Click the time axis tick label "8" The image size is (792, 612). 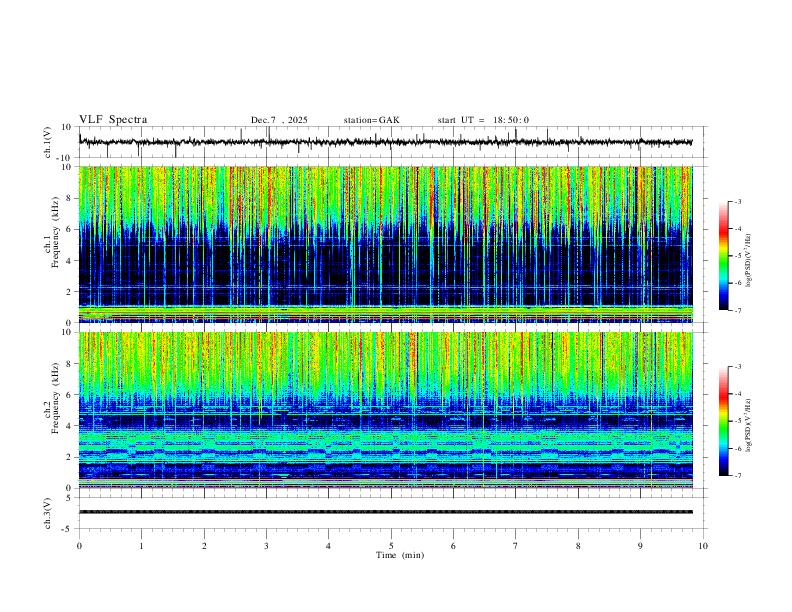578,546
